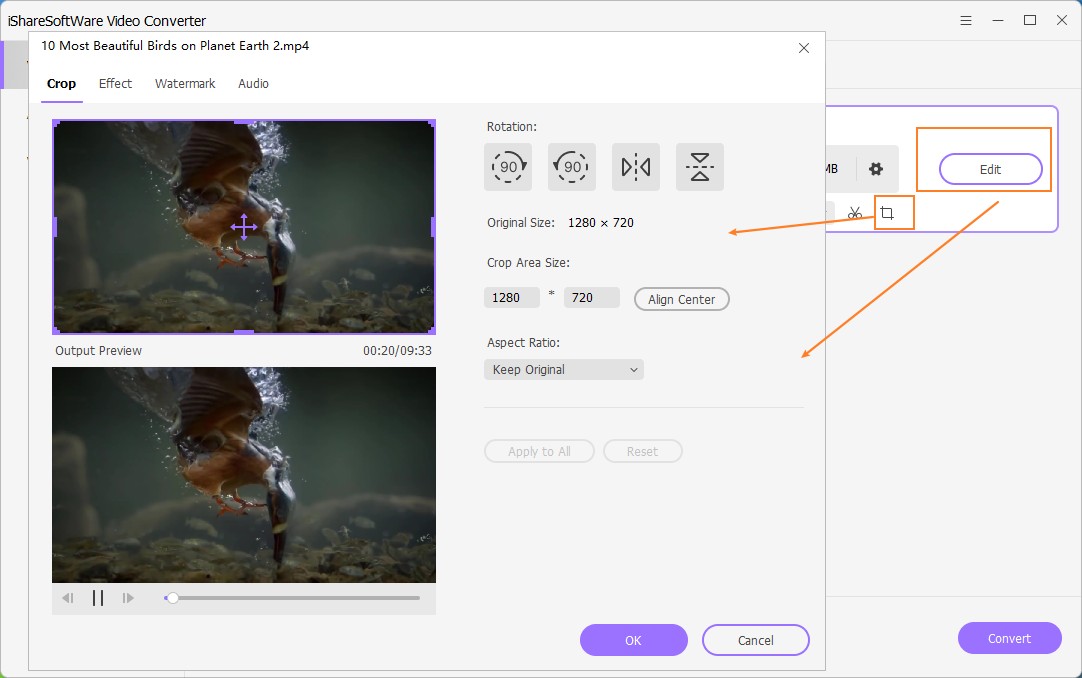1082x678 pixels.
Task: Open settings gear in main window
Action: pos(876,169)
